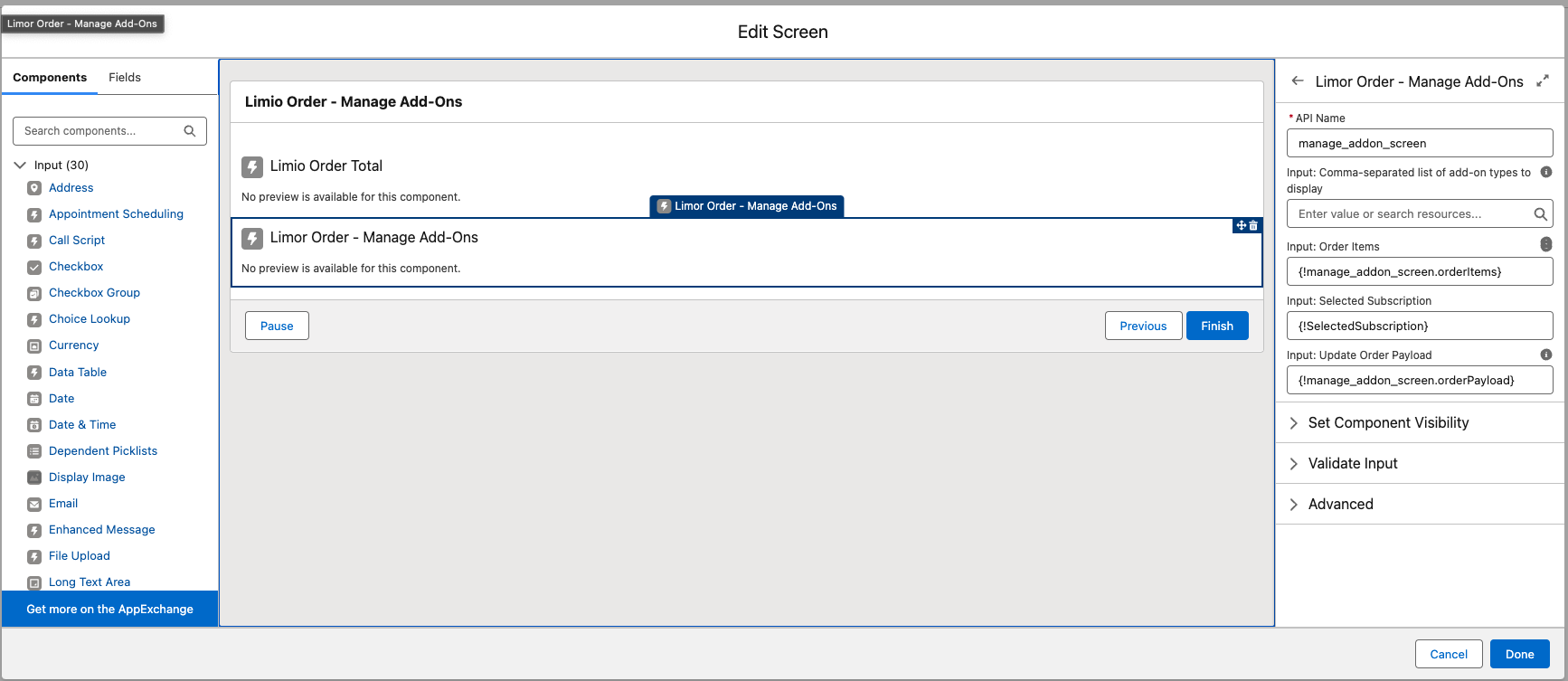
Task: Click the info icon beside add-on types label
Action: tap(1546, 172)
